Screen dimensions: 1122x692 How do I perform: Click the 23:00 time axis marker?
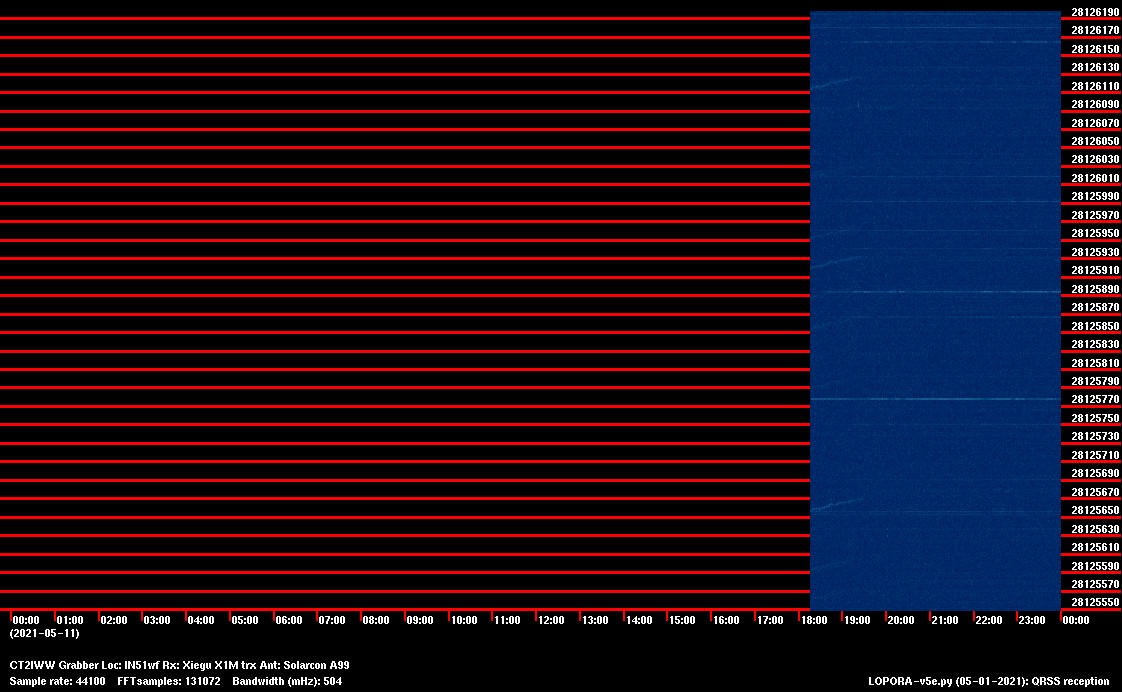[1032, 620]
